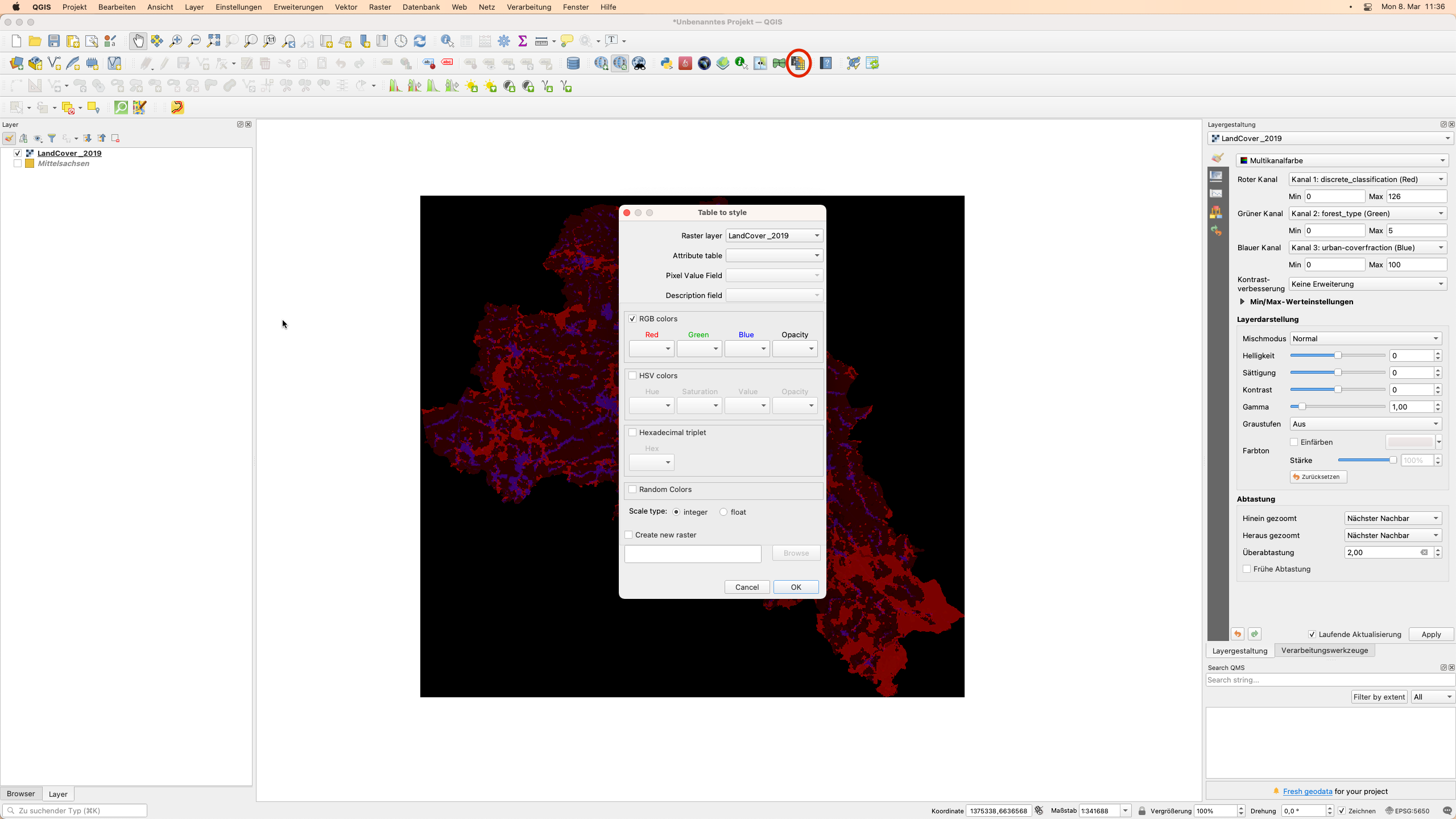Click the OK button to confirm

(x=795, y=587)
